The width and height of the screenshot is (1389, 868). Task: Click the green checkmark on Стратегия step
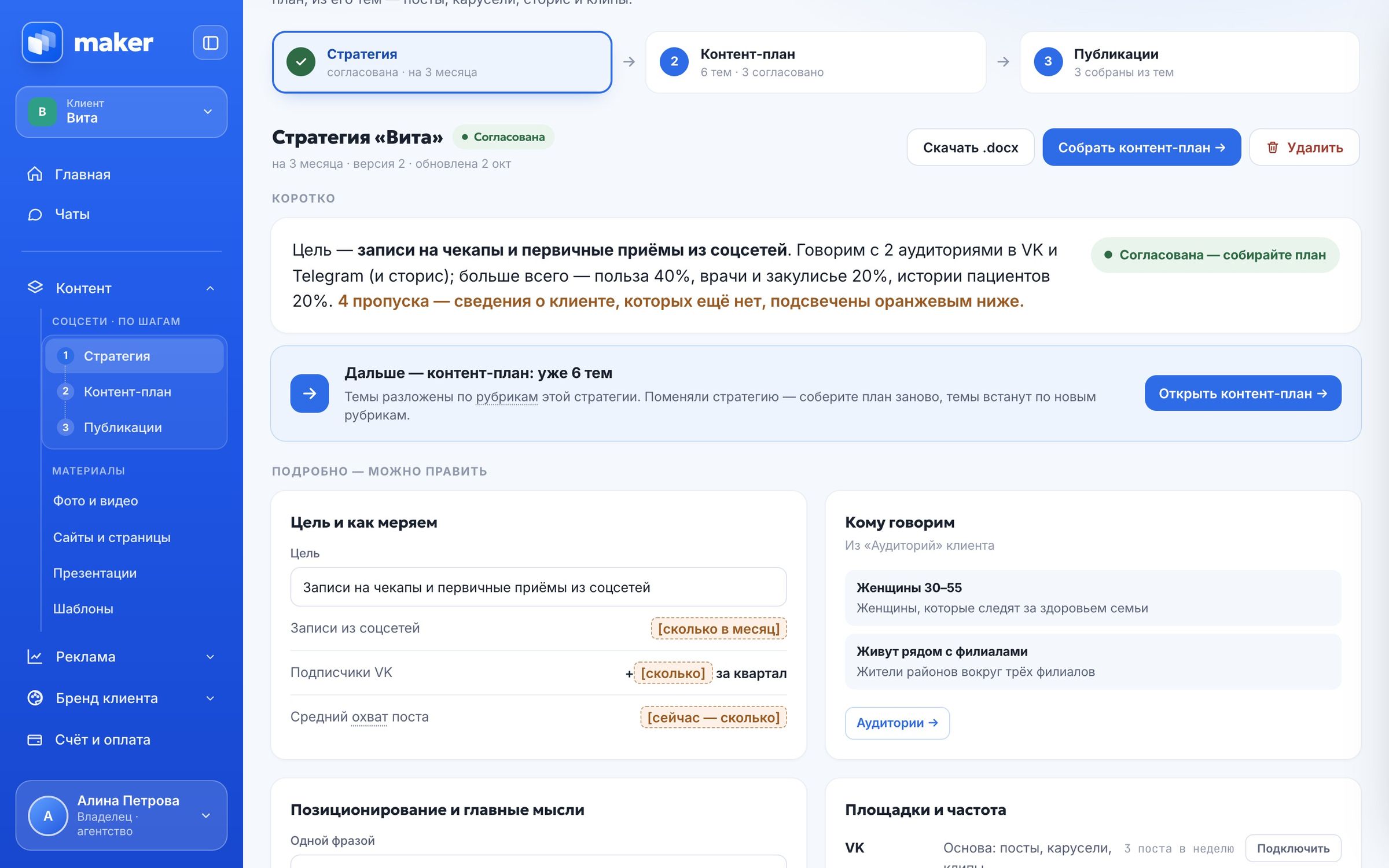click(301, 62)
